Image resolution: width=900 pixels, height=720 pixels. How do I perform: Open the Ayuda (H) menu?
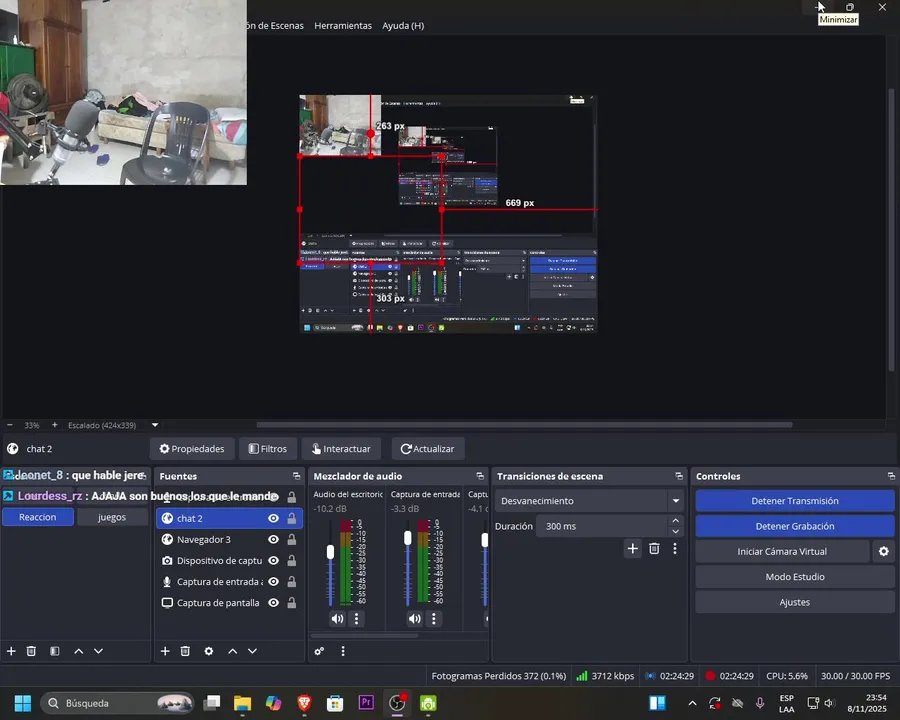tap(403, 25)
